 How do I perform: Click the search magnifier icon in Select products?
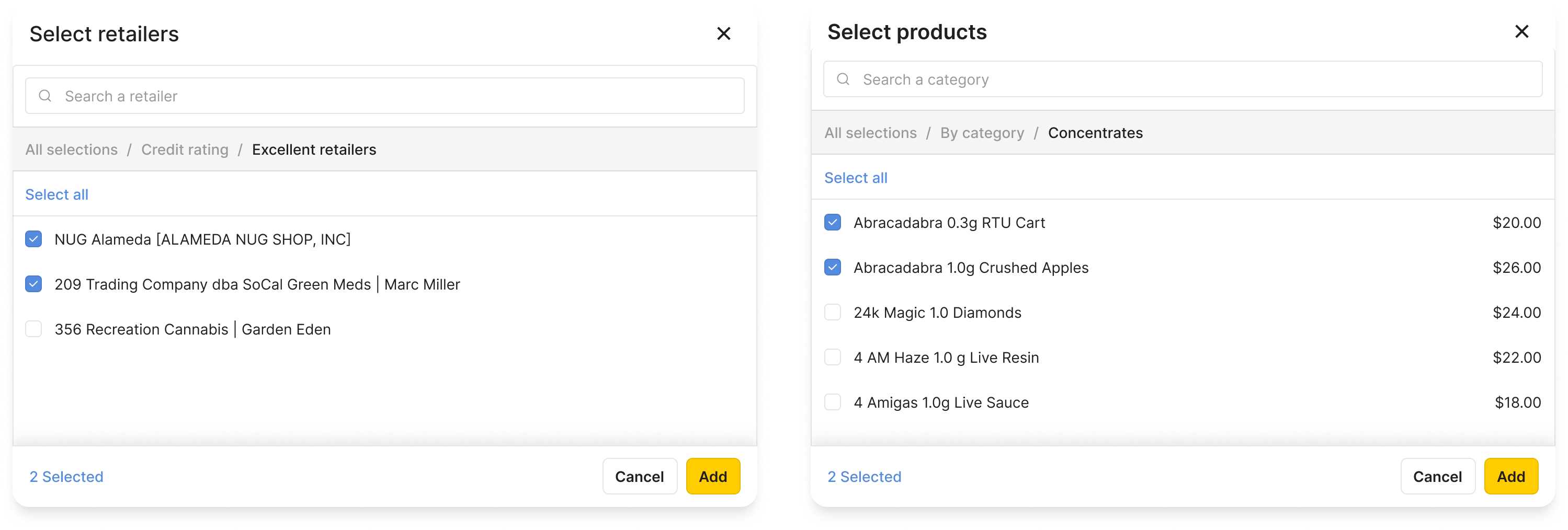click(x=844, y=79)
